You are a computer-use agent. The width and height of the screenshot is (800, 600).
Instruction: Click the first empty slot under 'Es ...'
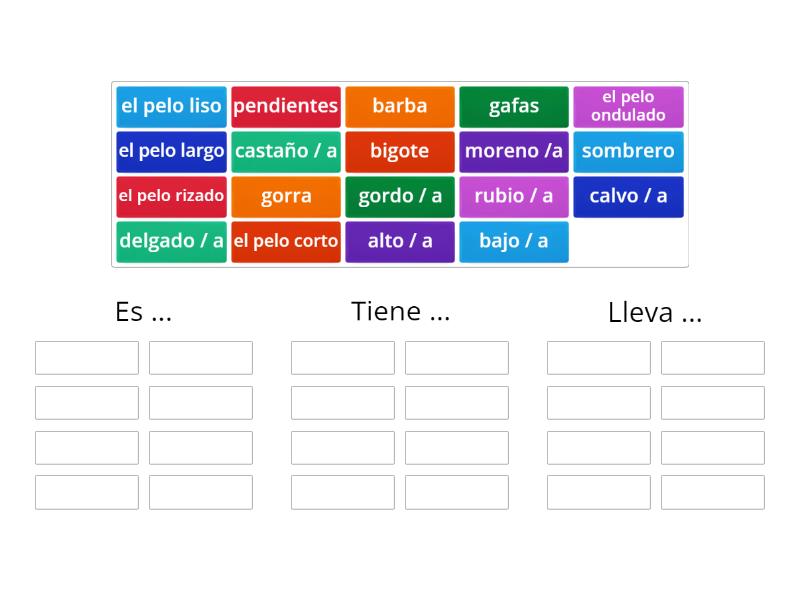86,357
